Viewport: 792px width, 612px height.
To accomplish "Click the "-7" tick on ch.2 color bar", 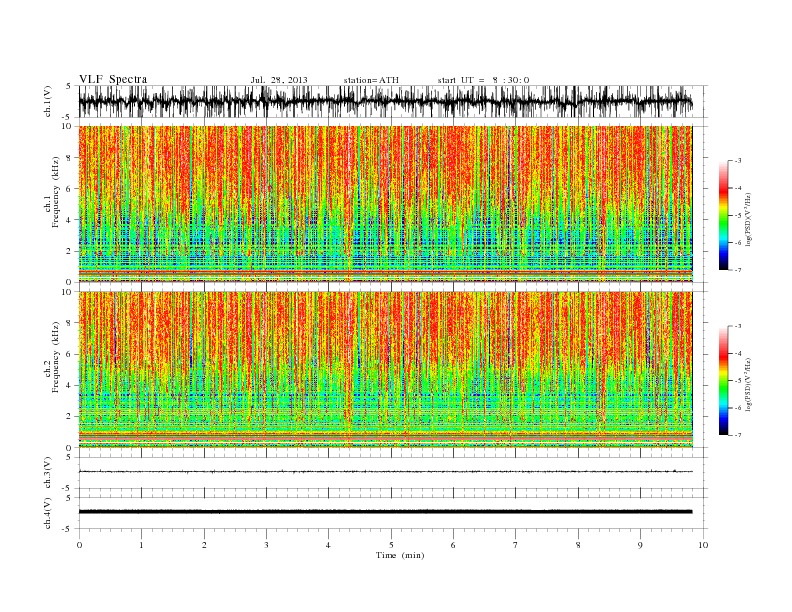I will point(737,435).
